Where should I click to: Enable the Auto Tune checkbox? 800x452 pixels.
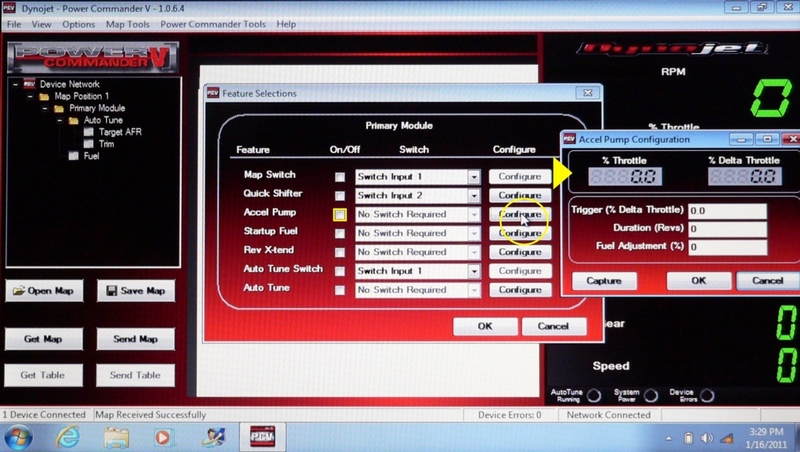click(x=340, y=290)
